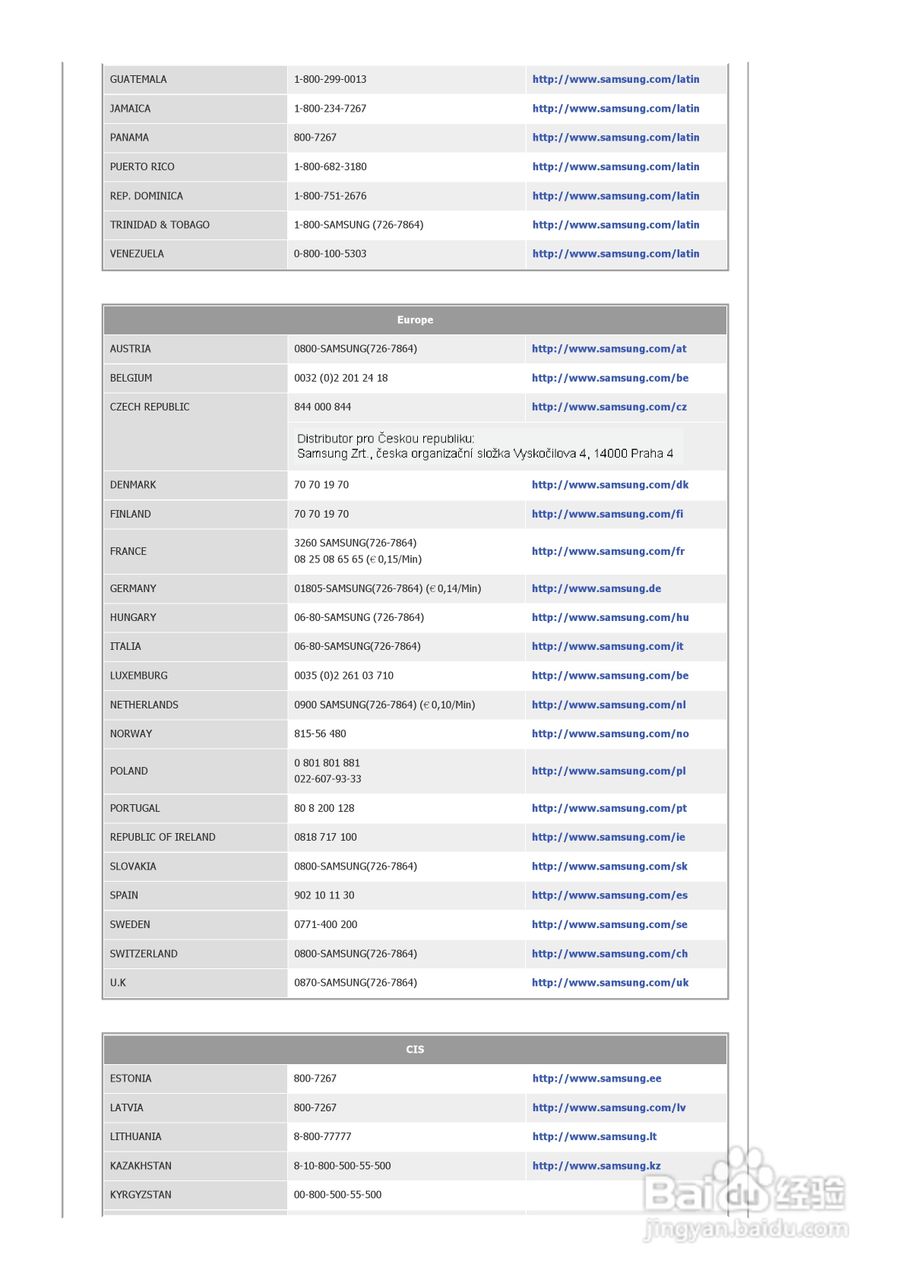
Task: Follow the Republic of Ireland link samsung.com/ie
Action: [x=608, y=837]
